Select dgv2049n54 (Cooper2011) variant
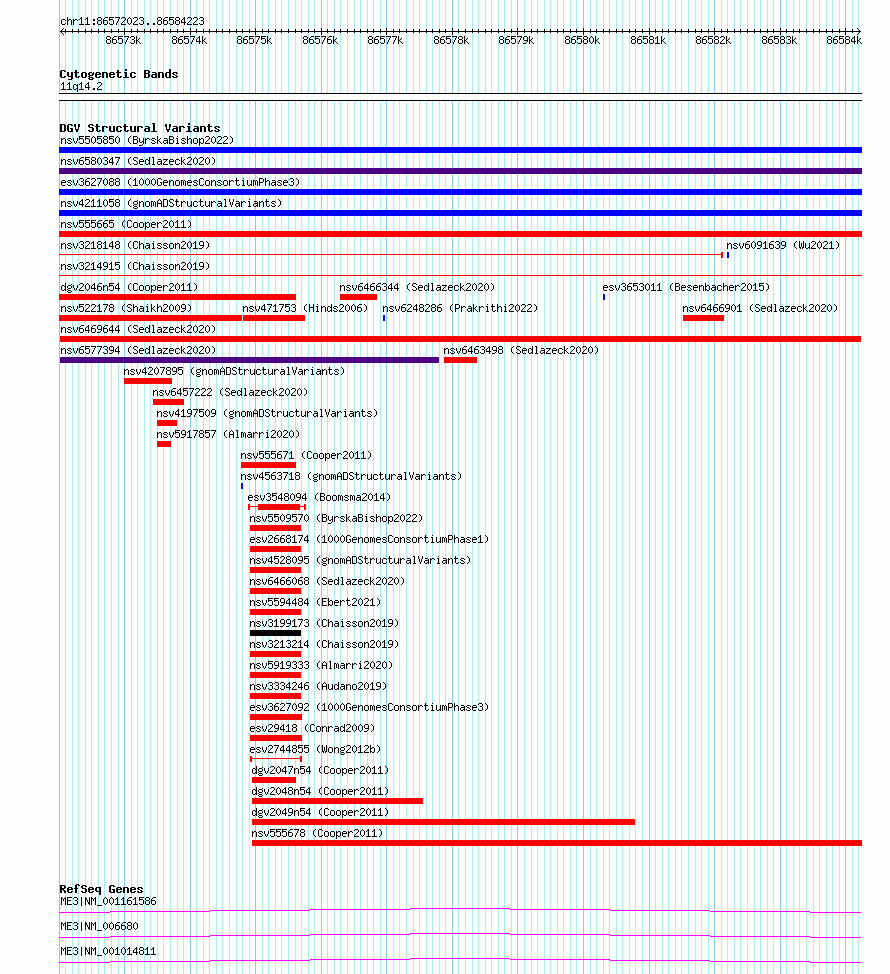 (x=320, y=813)
